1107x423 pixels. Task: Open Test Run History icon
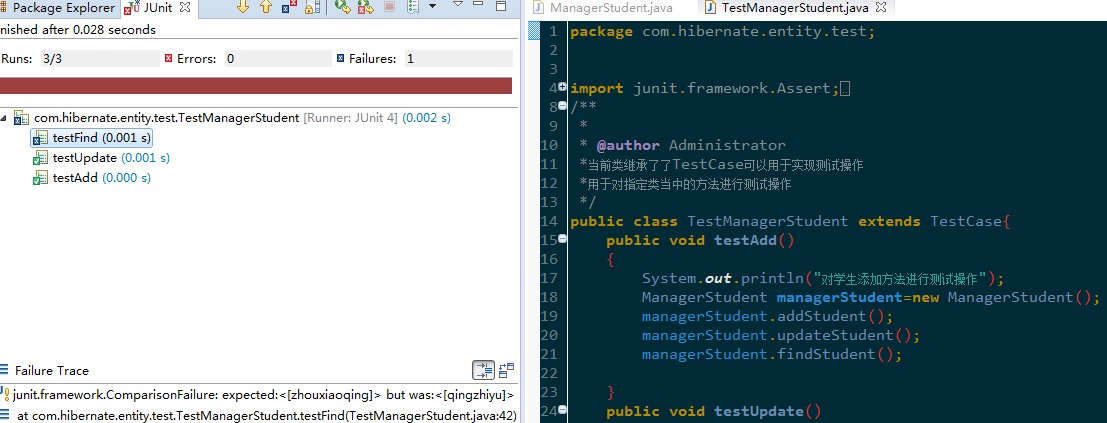click(414, 8)
